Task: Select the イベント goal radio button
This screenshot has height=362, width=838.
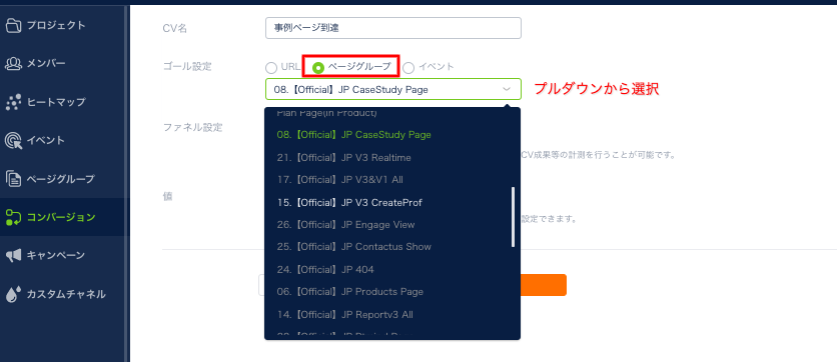Action: tap(408, 68)
